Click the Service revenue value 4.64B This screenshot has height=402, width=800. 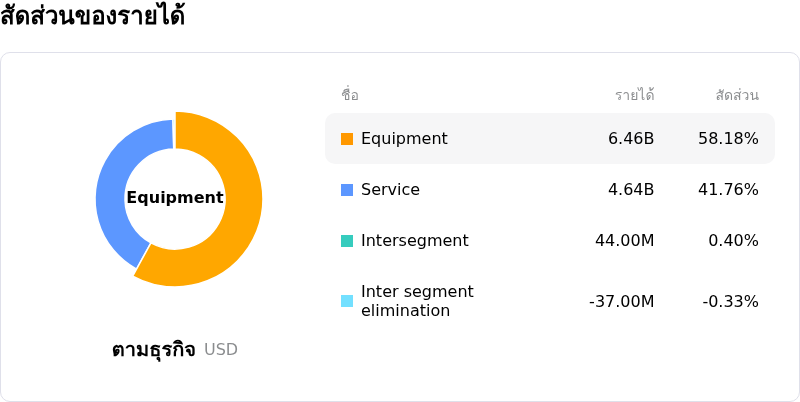(631, 190)
